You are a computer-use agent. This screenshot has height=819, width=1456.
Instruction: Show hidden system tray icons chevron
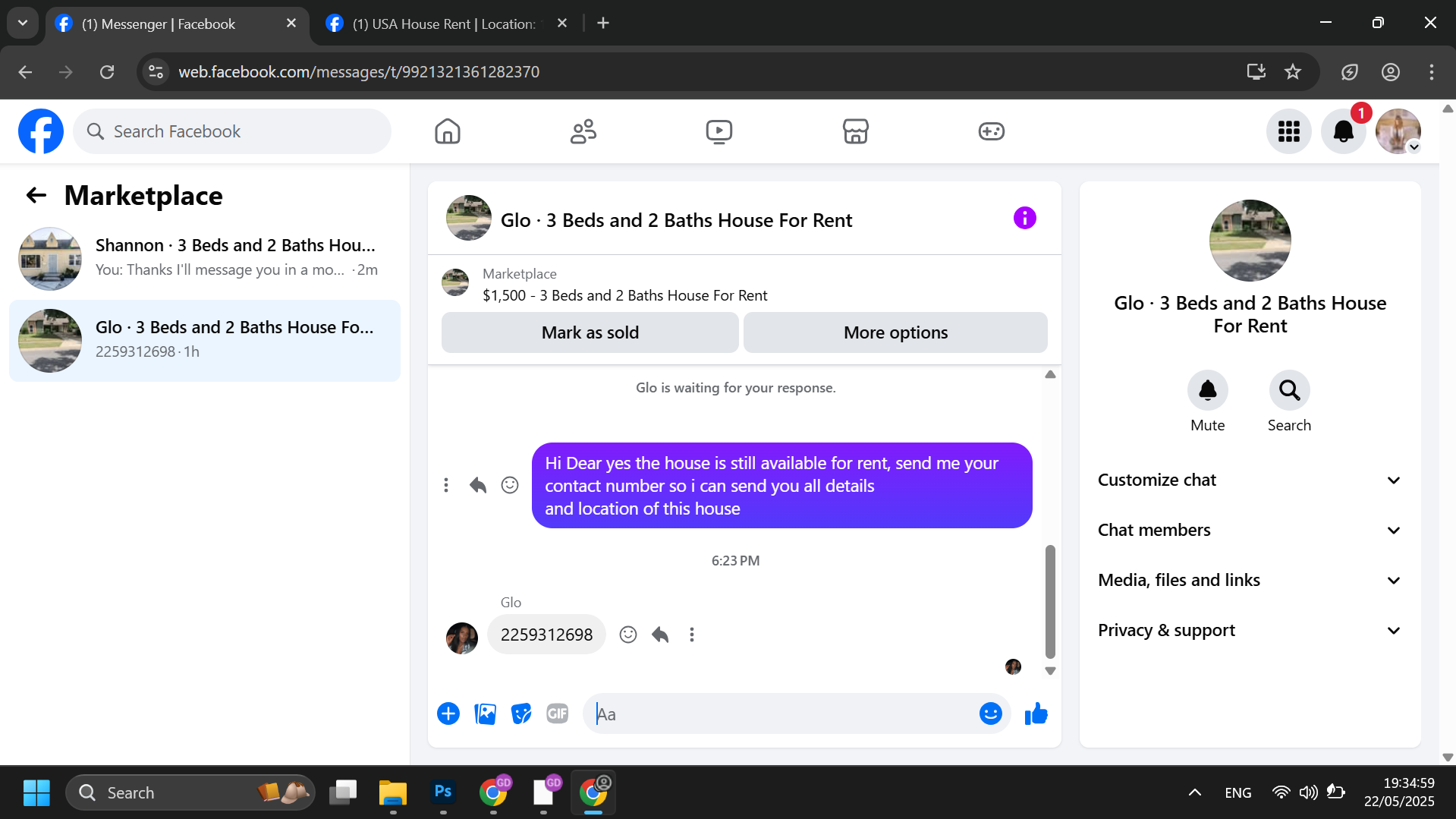[x=1195, y=793]
